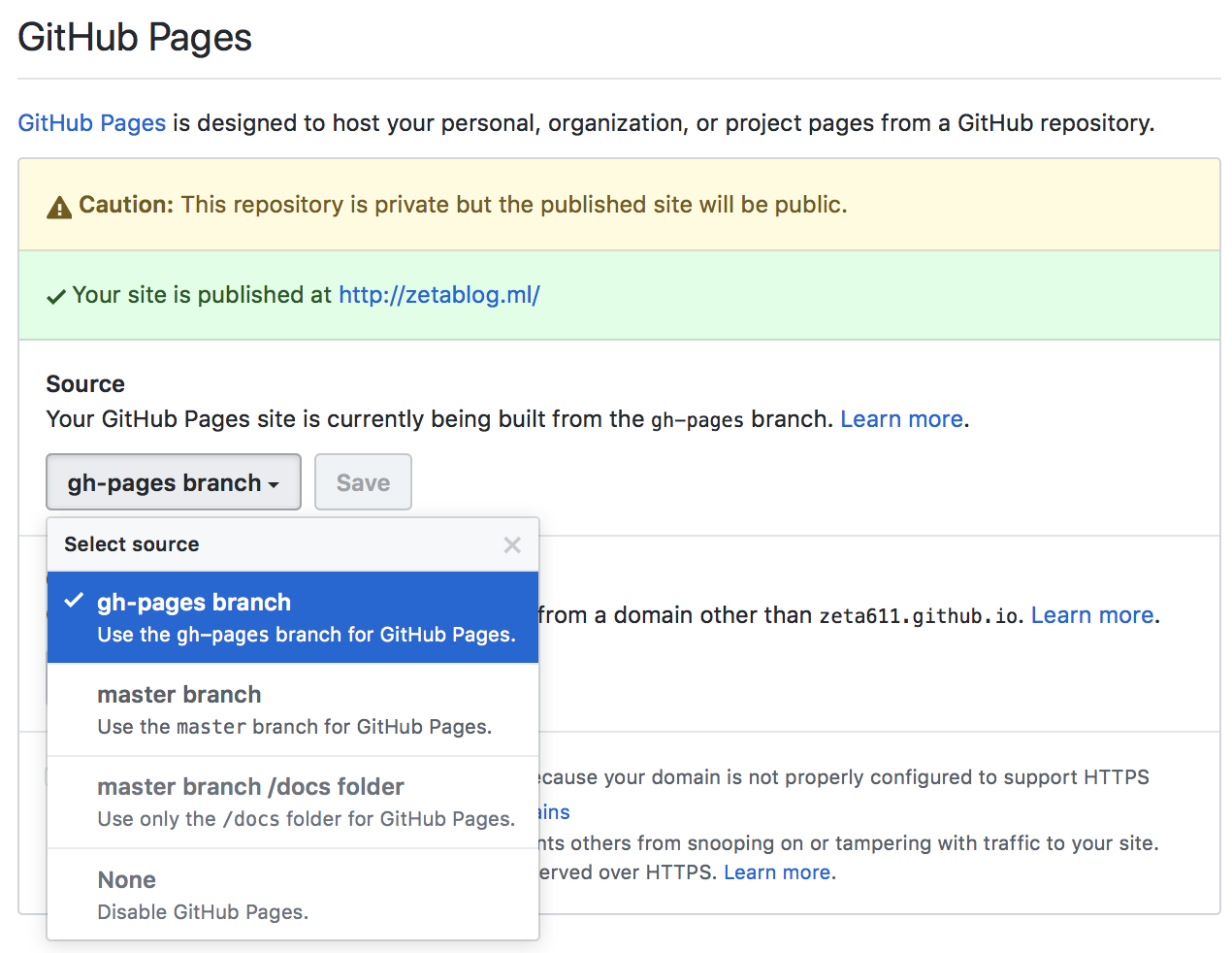Click the Select source popup header
This screenshot has height=953, width=1232.
tap(293, 544)
